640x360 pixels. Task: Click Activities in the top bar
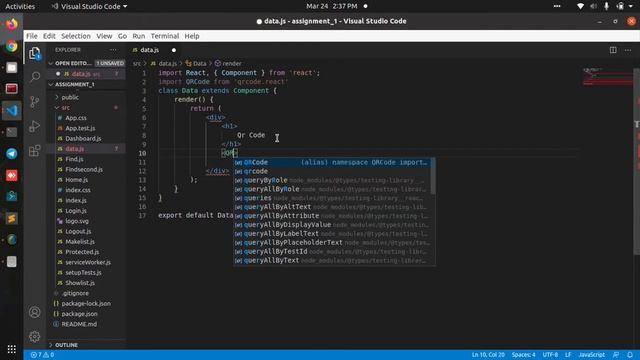tap(20, 6)
